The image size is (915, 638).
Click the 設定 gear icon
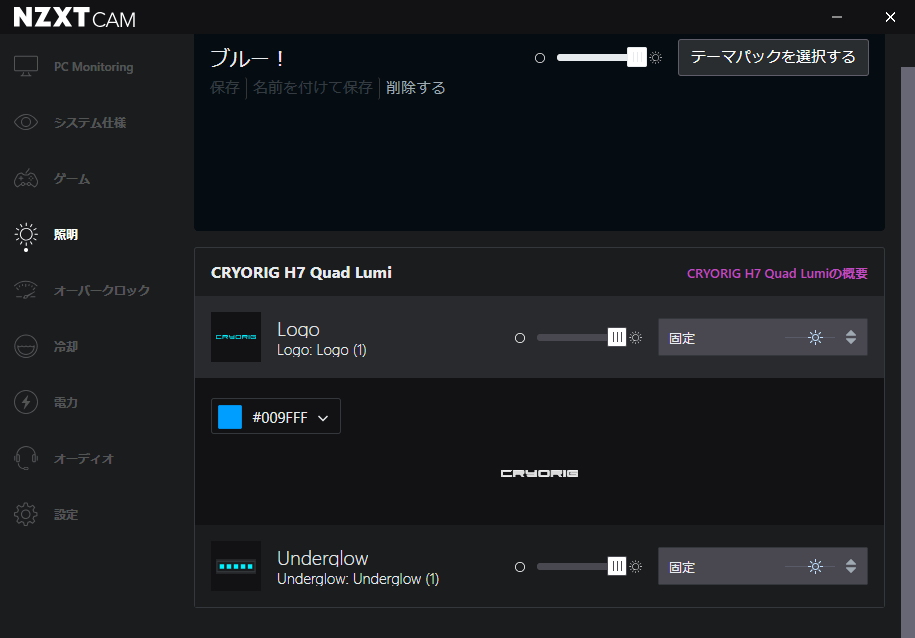coord(26,514)
